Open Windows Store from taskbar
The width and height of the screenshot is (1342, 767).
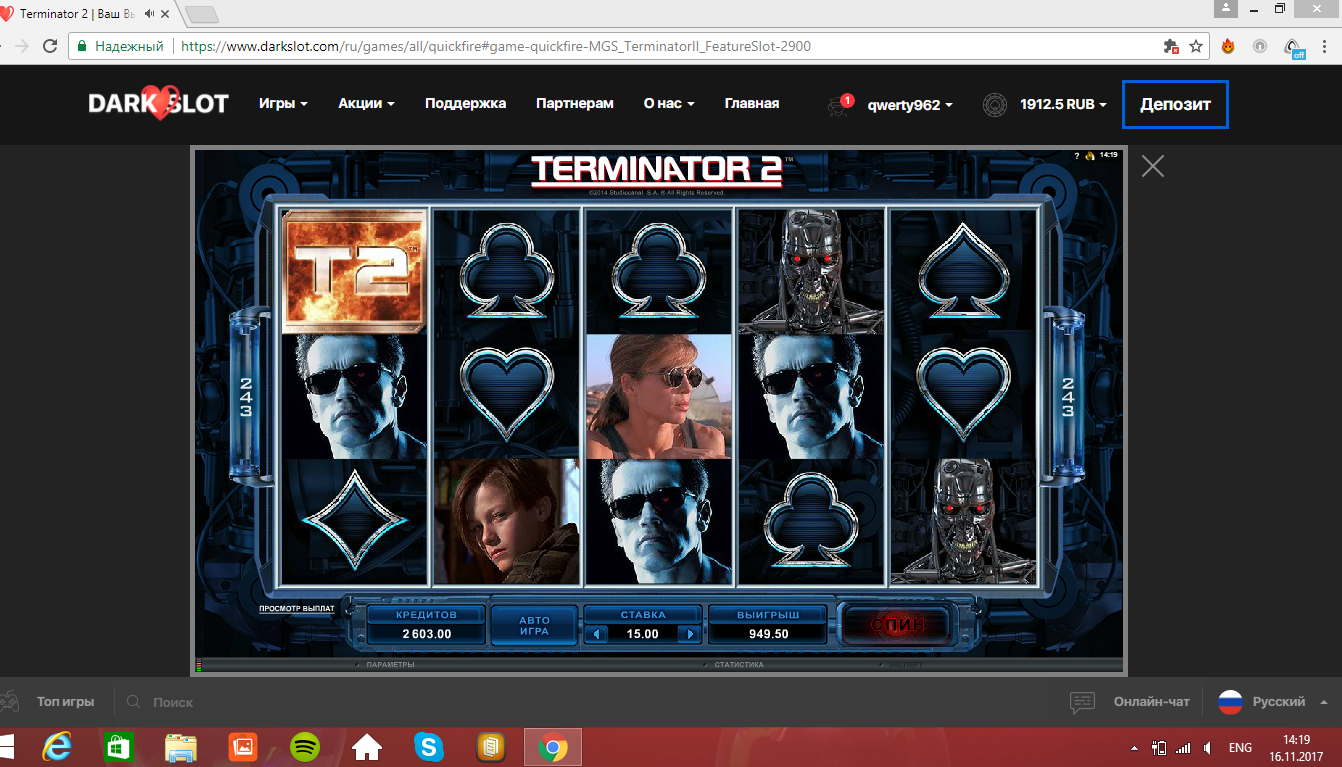click(x=118, y=746)
